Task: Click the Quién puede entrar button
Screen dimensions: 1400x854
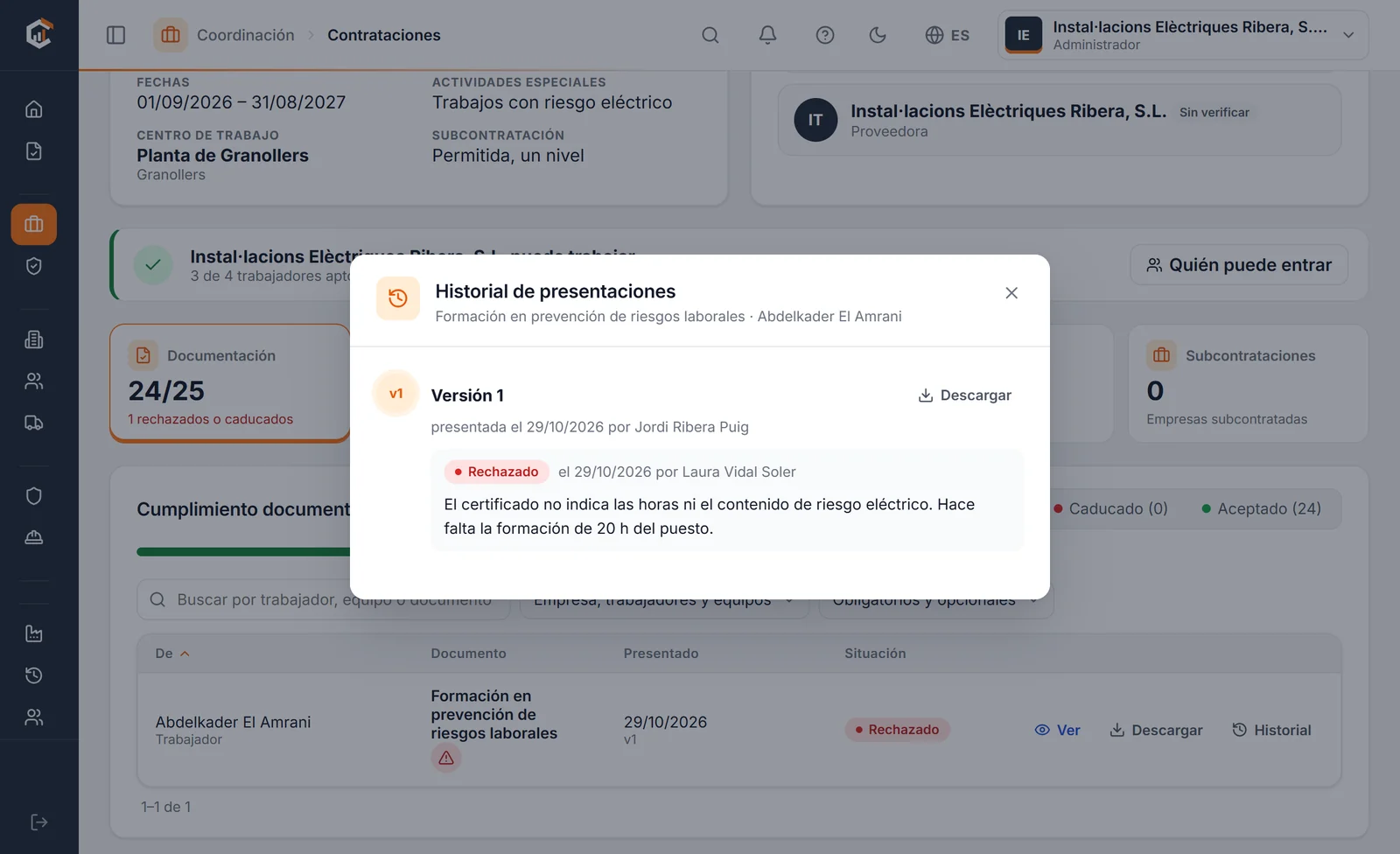Action: coord(1239,265)
